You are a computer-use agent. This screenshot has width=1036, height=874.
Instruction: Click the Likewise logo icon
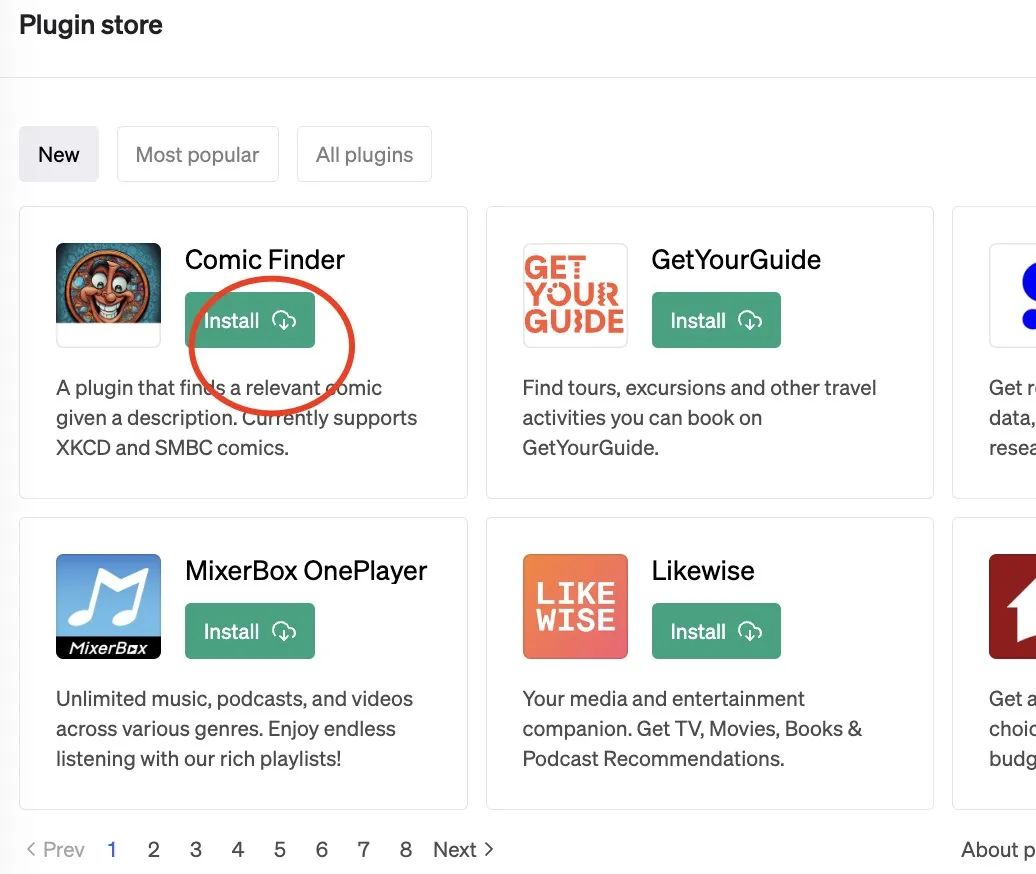tap(575, 606)
